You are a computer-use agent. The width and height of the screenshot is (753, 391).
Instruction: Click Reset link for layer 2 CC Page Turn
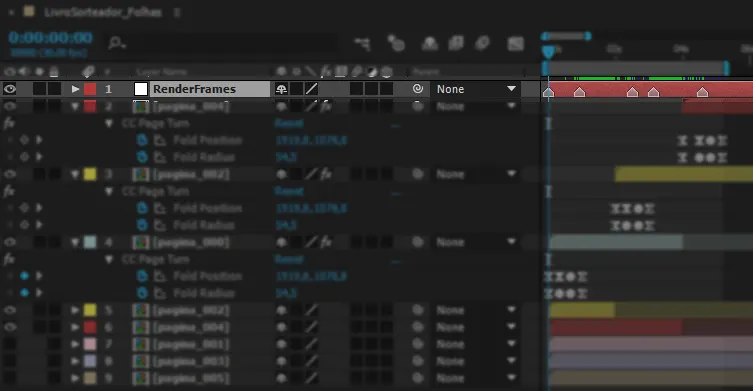(x=289, y=123)
